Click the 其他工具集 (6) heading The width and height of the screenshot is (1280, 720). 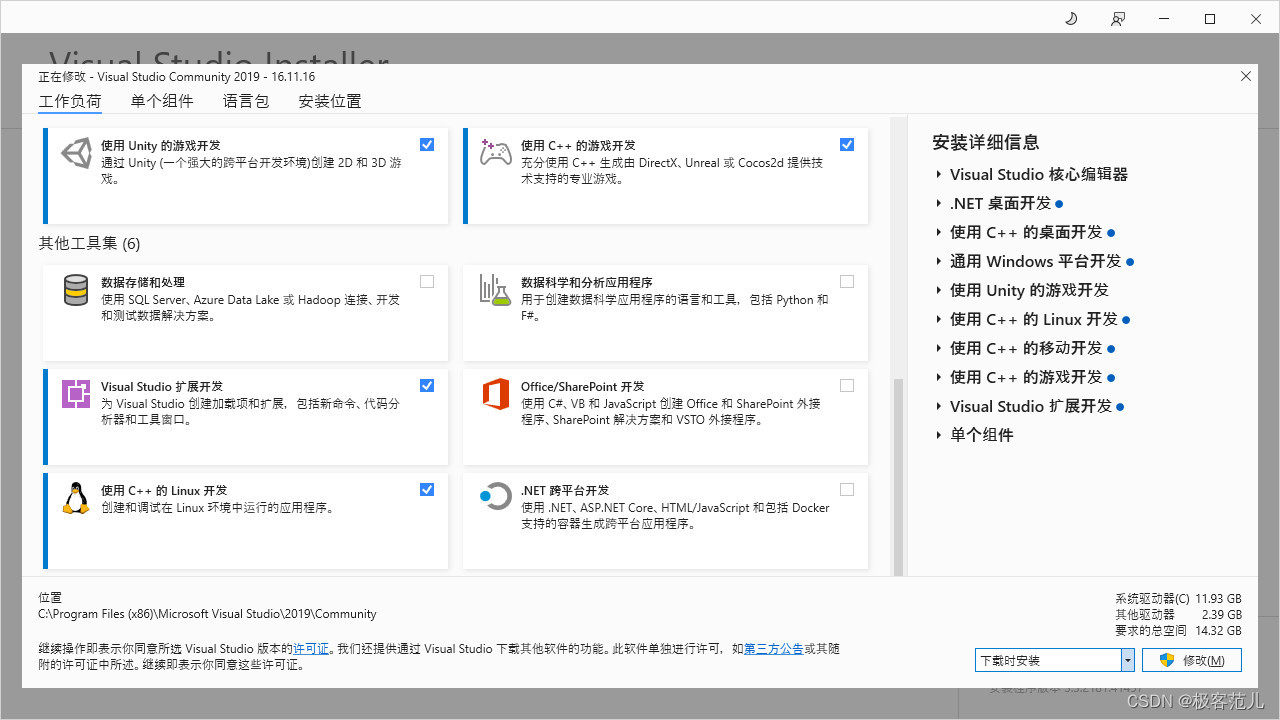pos(89,244)
